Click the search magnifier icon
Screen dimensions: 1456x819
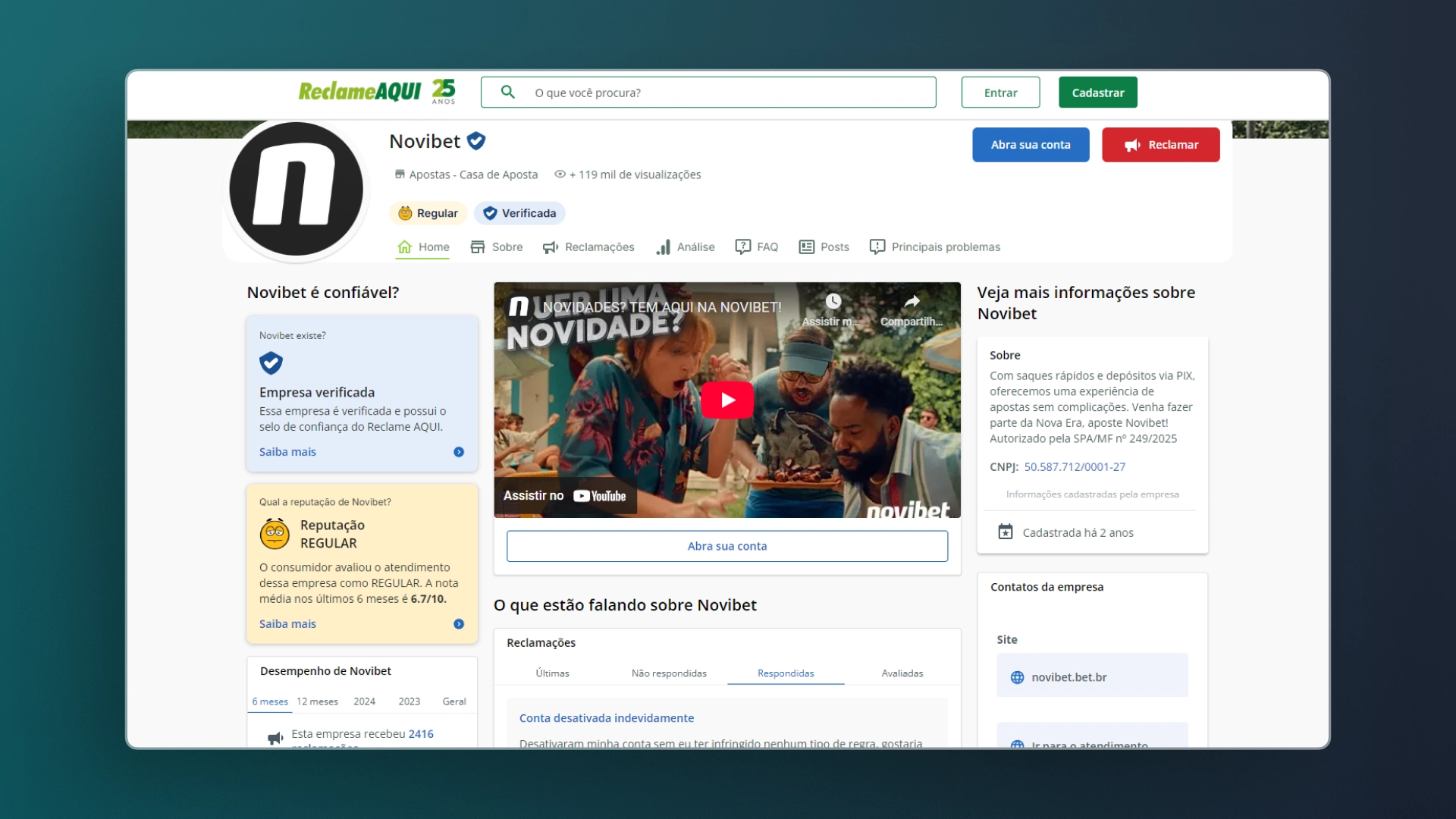pos(509,92)
